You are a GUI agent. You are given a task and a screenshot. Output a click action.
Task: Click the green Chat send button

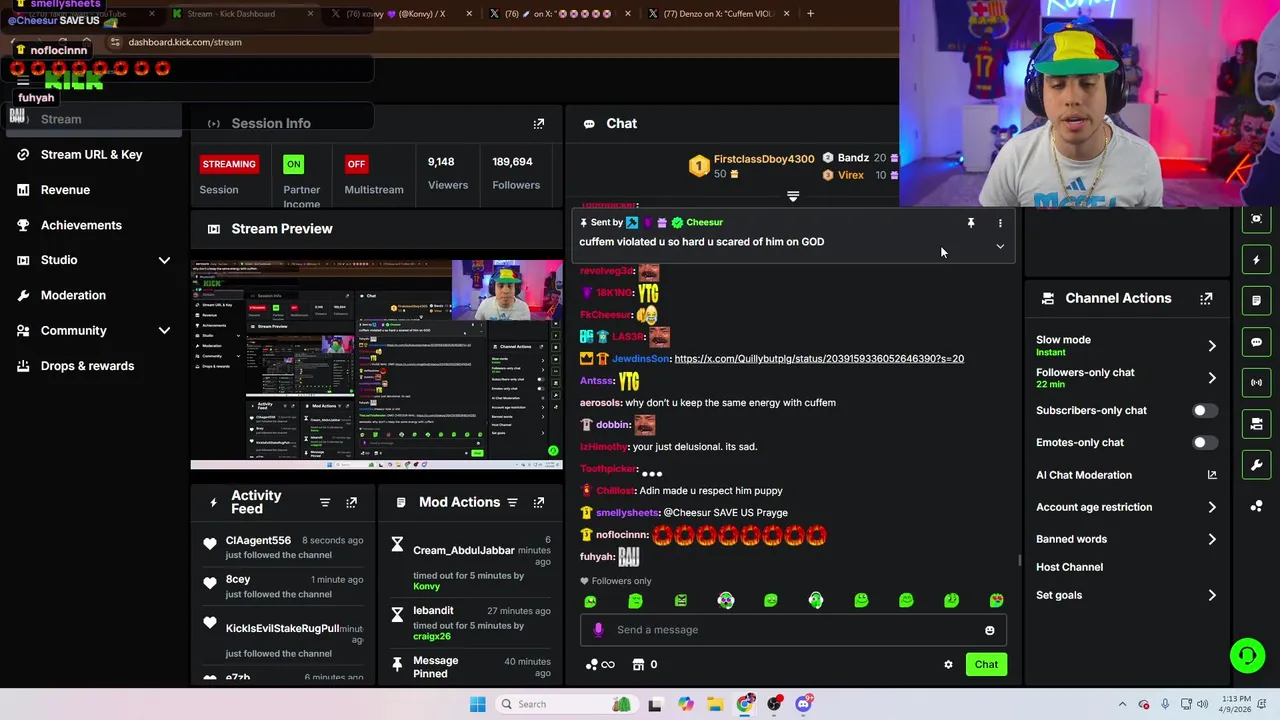click(x=986, y=665)
